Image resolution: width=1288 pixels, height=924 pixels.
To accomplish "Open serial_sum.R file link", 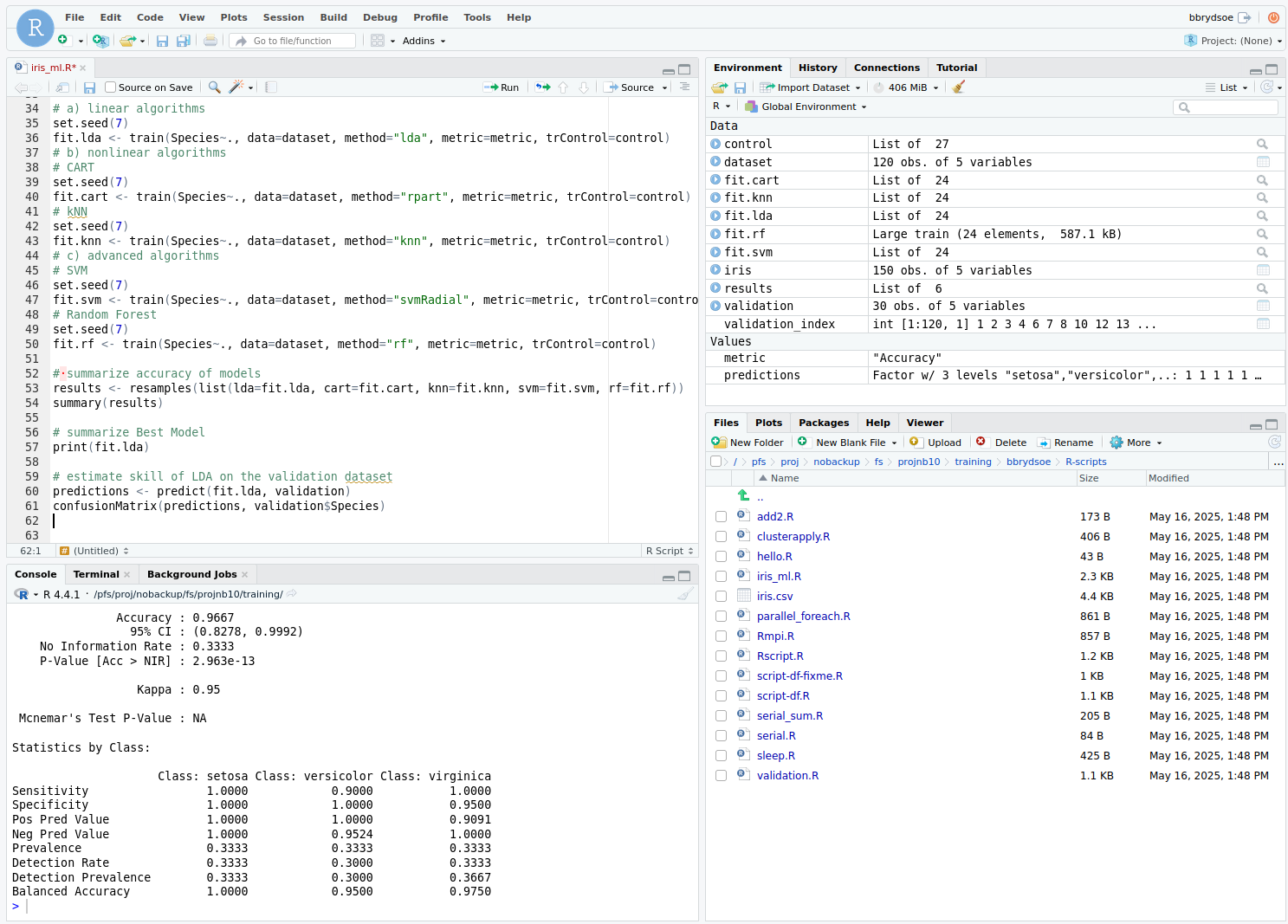I will click(790, 716).
